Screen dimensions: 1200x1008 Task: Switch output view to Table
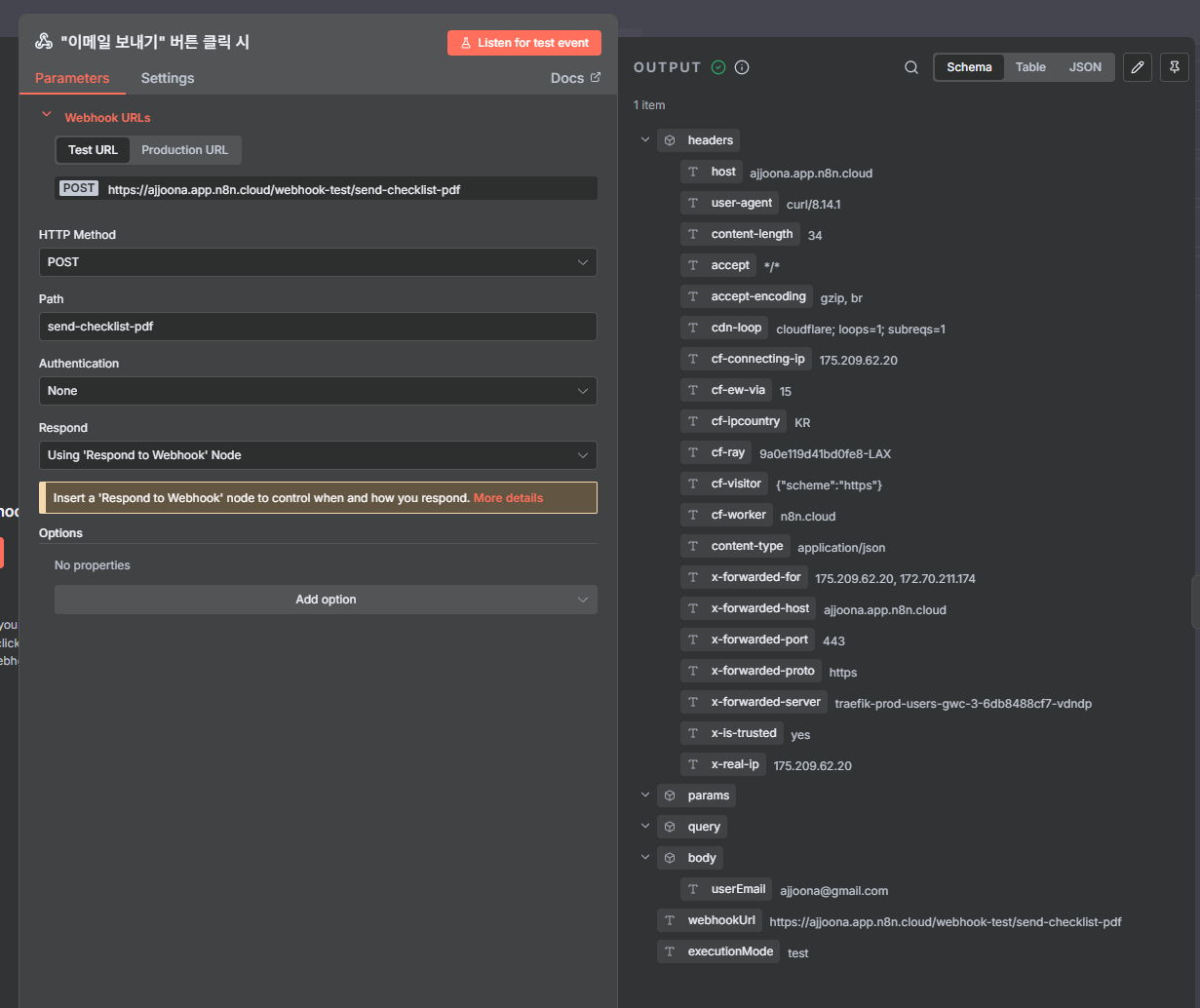[1030, 67]
